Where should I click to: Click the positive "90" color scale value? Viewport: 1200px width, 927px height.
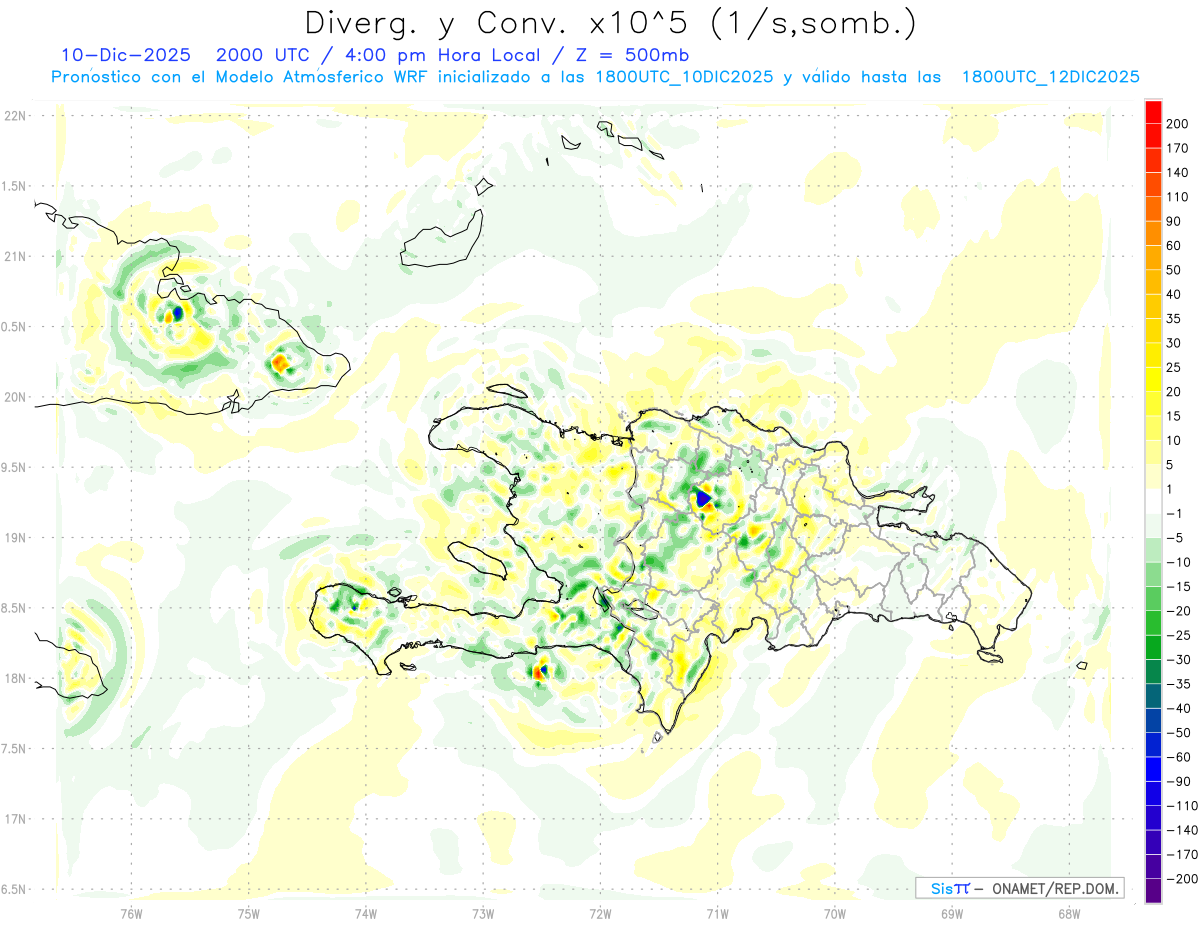[1174, 221]
